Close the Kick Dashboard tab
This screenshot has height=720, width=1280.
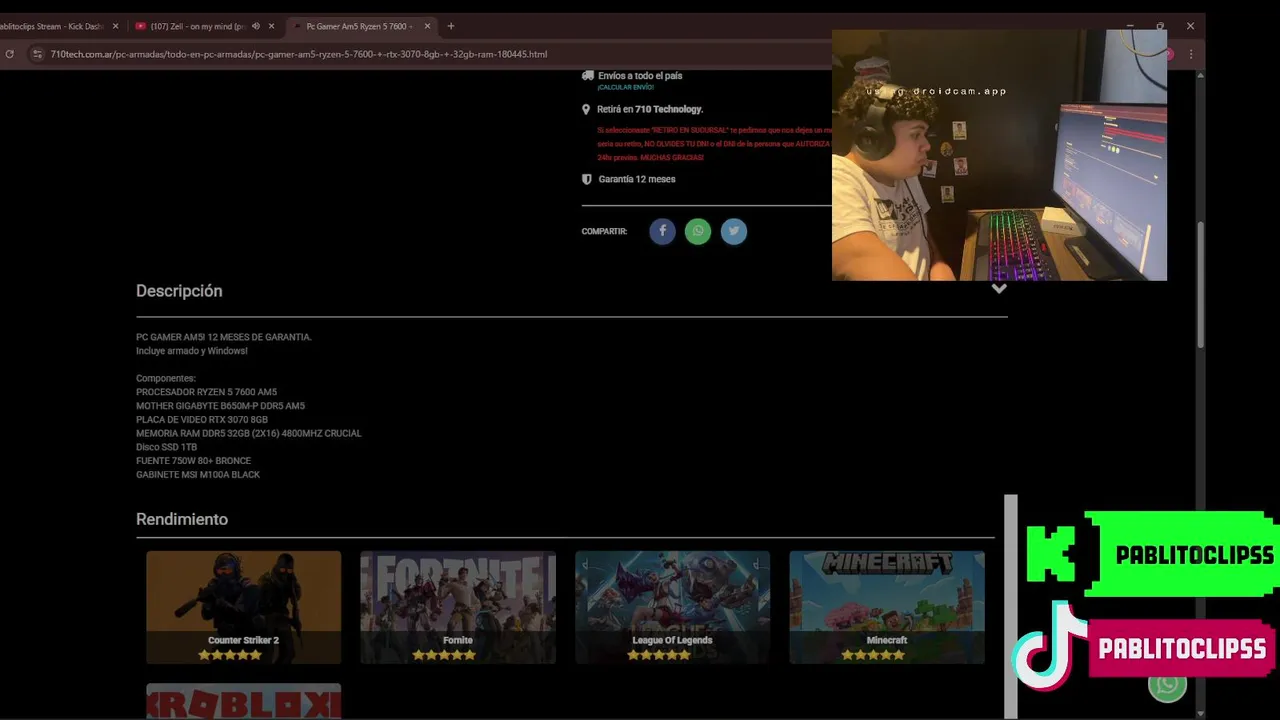click(x=116, y=26)
